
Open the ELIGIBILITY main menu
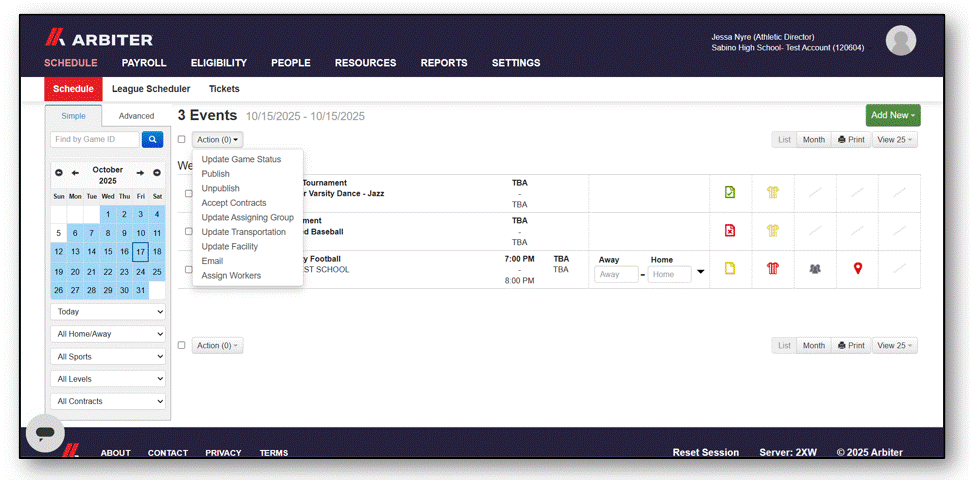(x=219, y=63)
